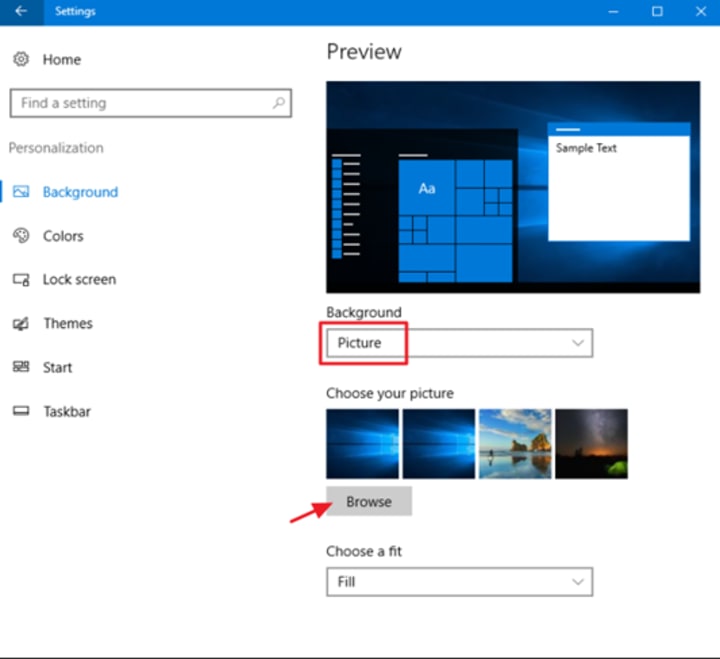
Task: Click the Taskbar icon in sidebar
Action: click(21, 411)
